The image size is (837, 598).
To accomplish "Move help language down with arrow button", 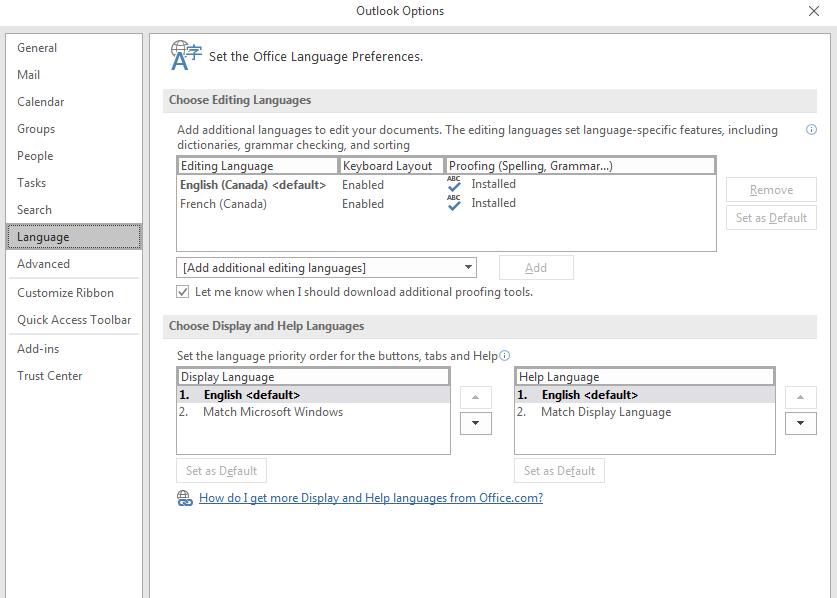I will click(x=800, y=423).
